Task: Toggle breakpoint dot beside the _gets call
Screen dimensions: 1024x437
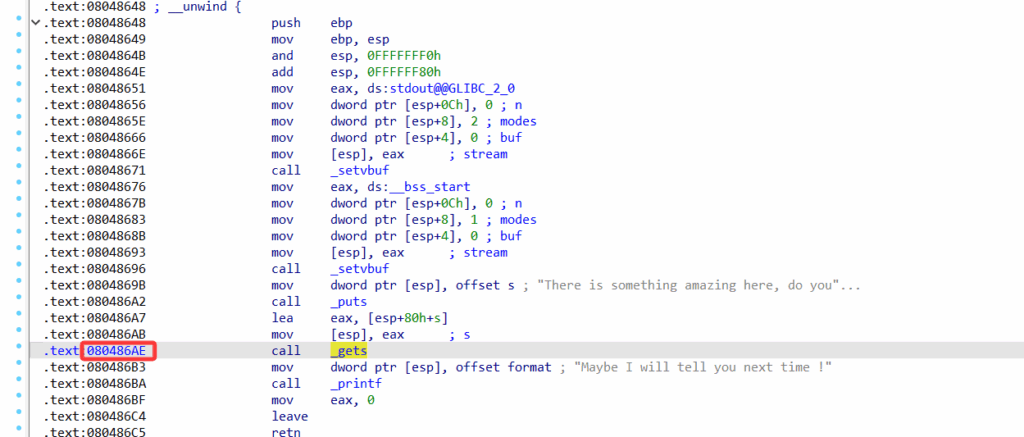Action: pos(20,351)
